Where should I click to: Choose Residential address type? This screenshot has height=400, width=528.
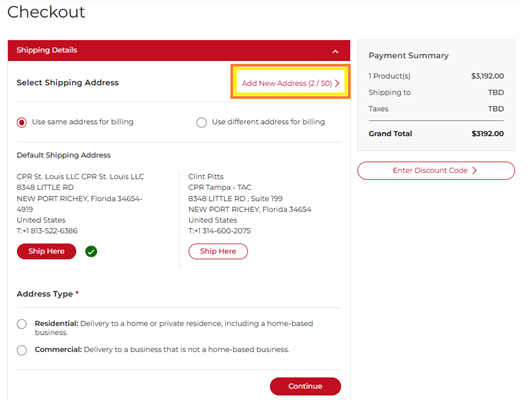point(22,324)
